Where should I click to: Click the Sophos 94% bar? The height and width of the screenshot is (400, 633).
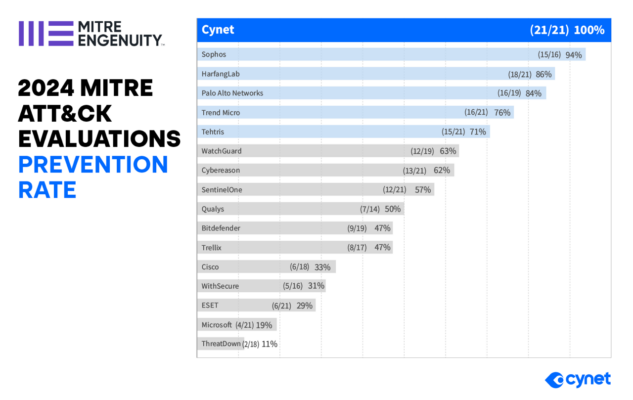point(391,54)
